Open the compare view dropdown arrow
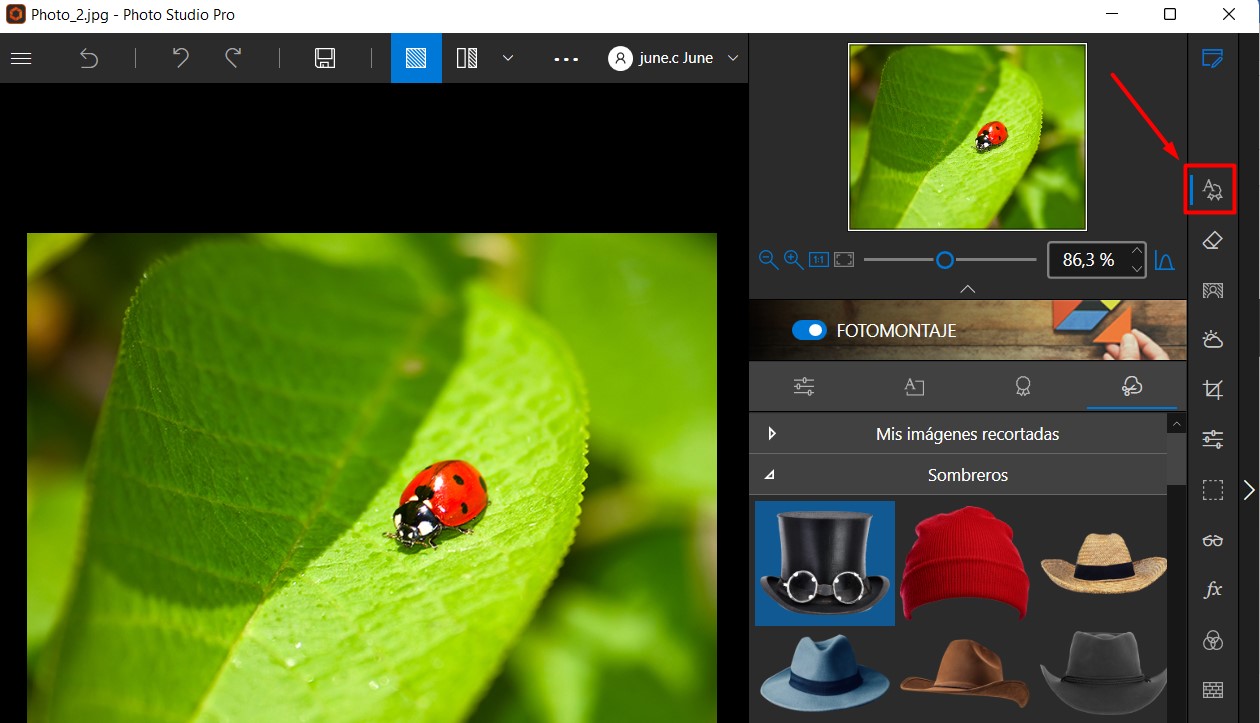This screenshot has height=723, width=1260. coord(508,58)
